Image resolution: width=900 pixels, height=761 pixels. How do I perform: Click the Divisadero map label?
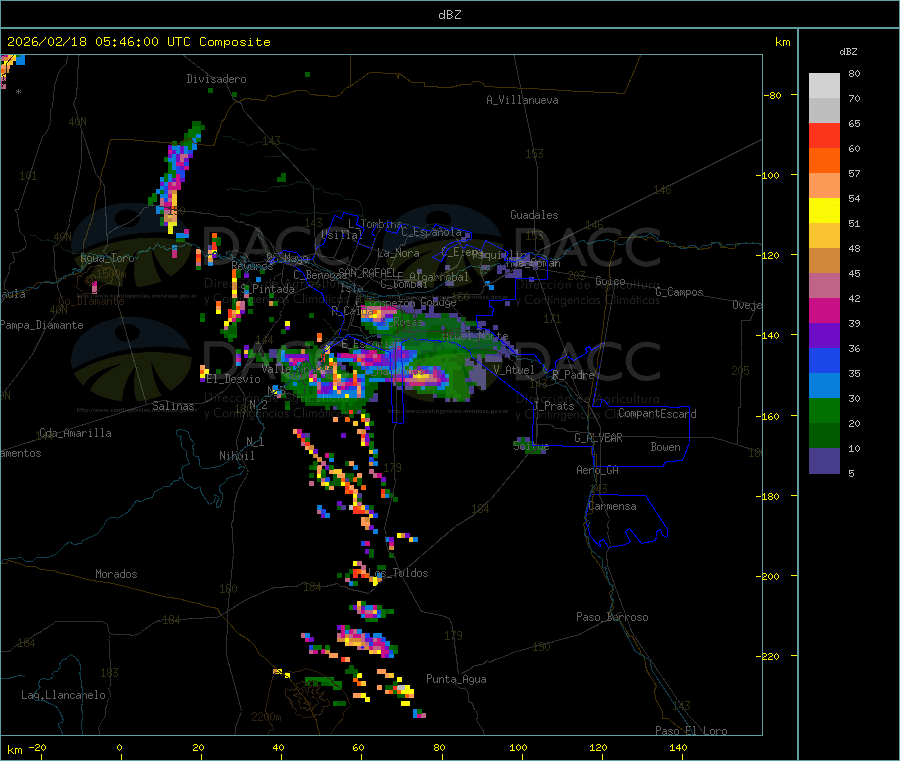click(x=216, y=79)
